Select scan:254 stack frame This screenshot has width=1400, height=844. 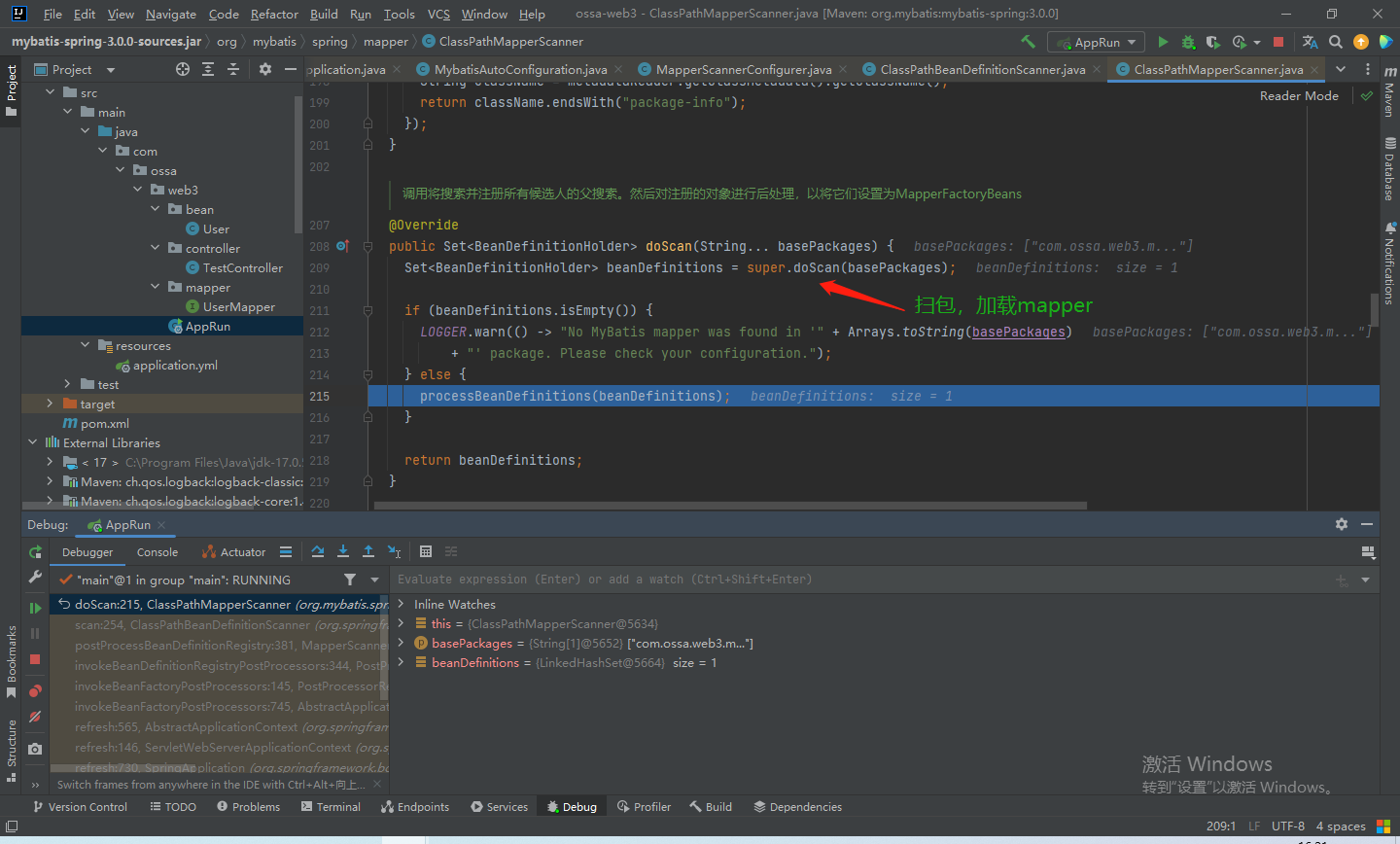(x=219, y=624)
